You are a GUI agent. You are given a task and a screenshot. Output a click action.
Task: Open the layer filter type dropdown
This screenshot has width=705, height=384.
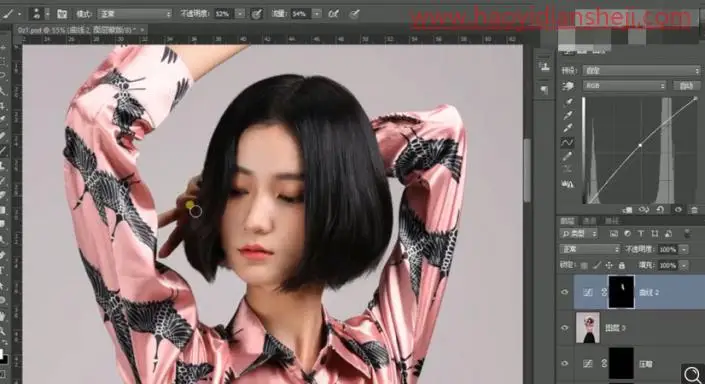579,234
